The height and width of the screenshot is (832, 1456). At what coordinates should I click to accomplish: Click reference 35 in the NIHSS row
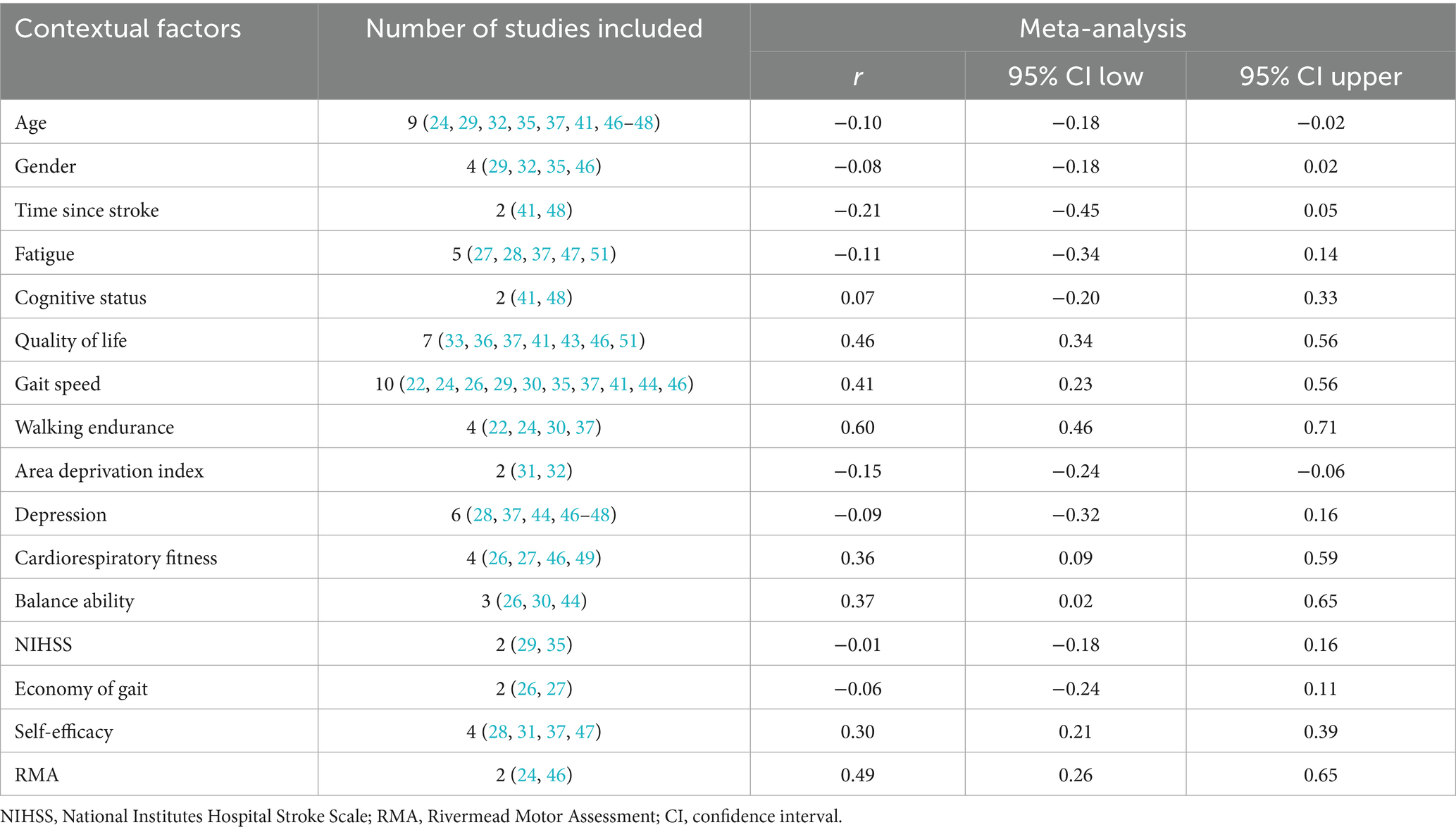click(556, 645)
